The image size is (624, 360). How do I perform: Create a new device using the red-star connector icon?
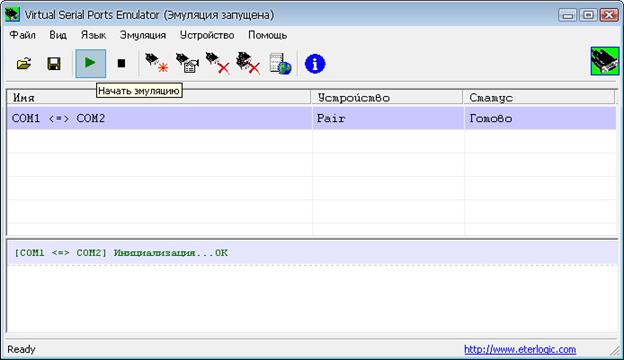(156, 63)
